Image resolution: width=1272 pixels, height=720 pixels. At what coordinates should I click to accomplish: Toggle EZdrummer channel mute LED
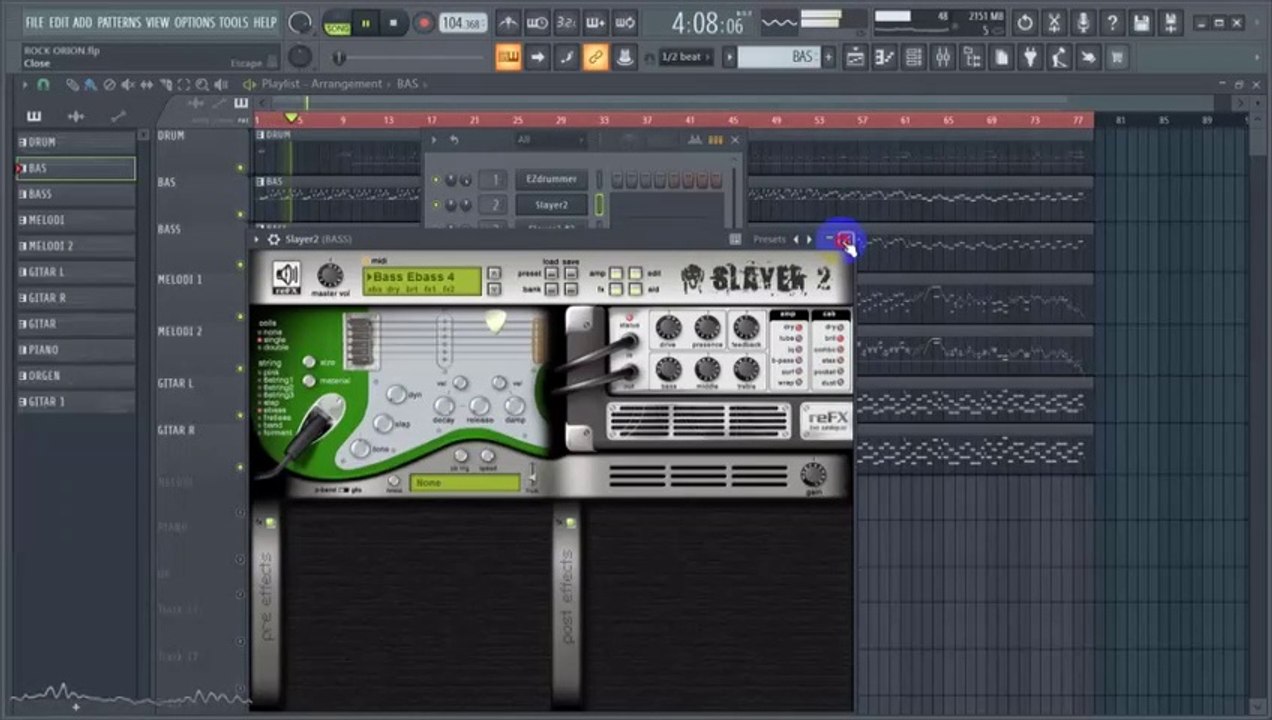436,180
